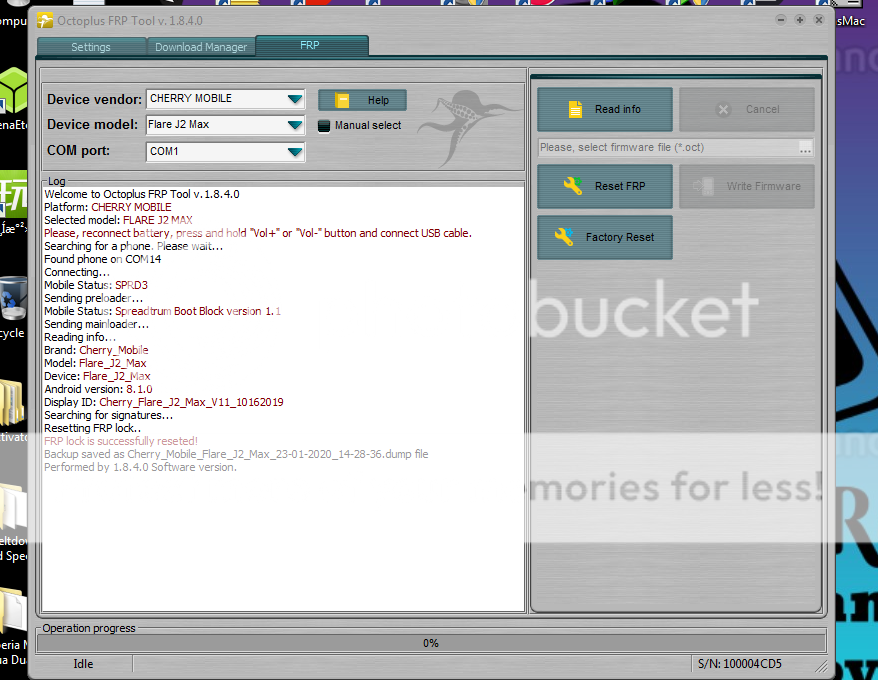This screenshot has width=878, height=680.
Task: Open the Recycle Bin desktop icon
Action: (12, 297)
